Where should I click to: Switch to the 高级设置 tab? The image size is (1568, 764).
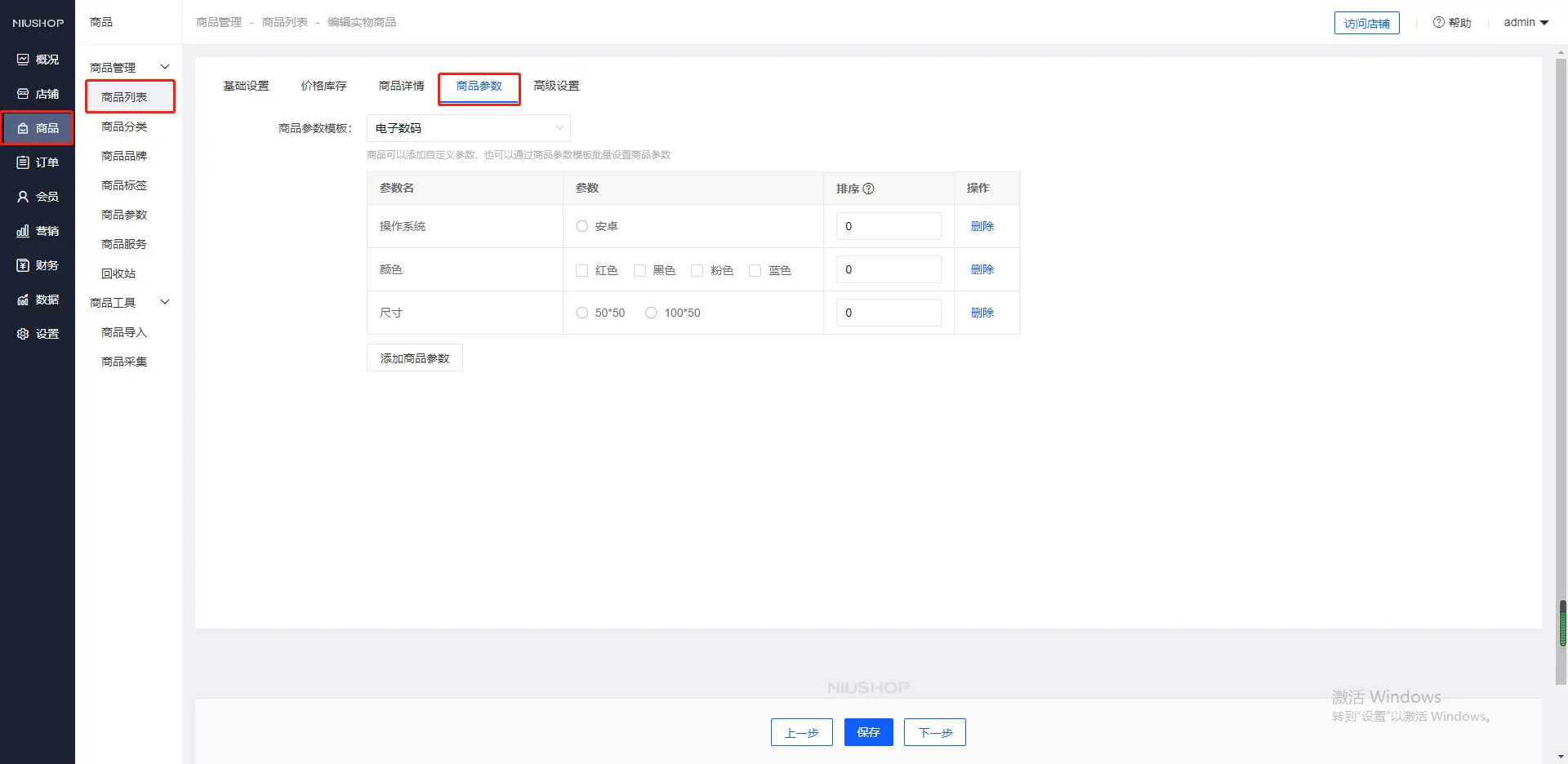click(x=556, y=86)
